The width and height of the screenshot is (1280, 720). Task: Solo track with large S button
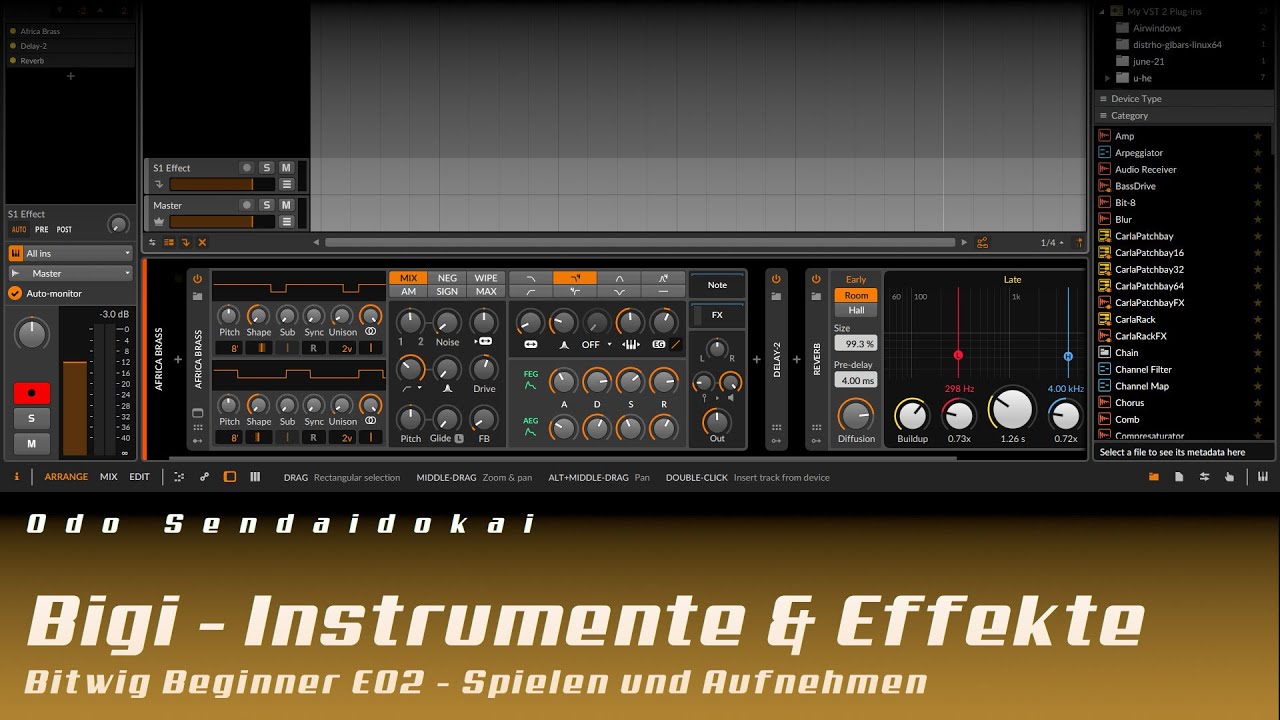tap(32, 419)
